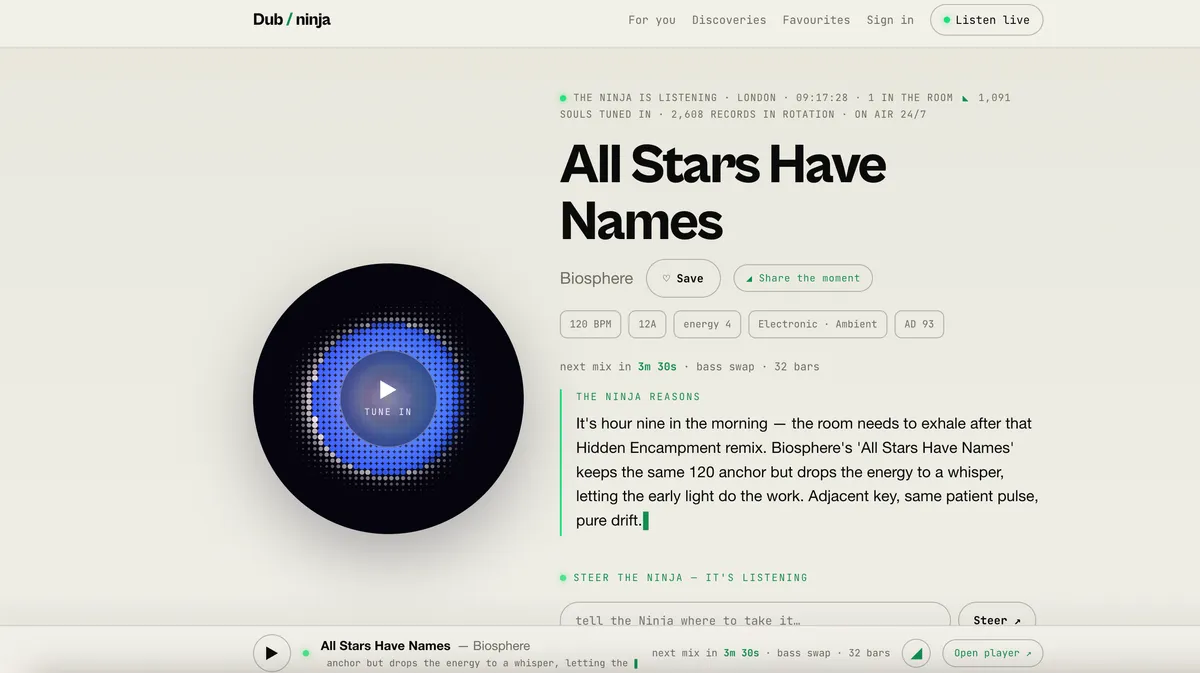
Task: Click the All Stars Have Names title in the player bar
Action: [x=385, y=646]
